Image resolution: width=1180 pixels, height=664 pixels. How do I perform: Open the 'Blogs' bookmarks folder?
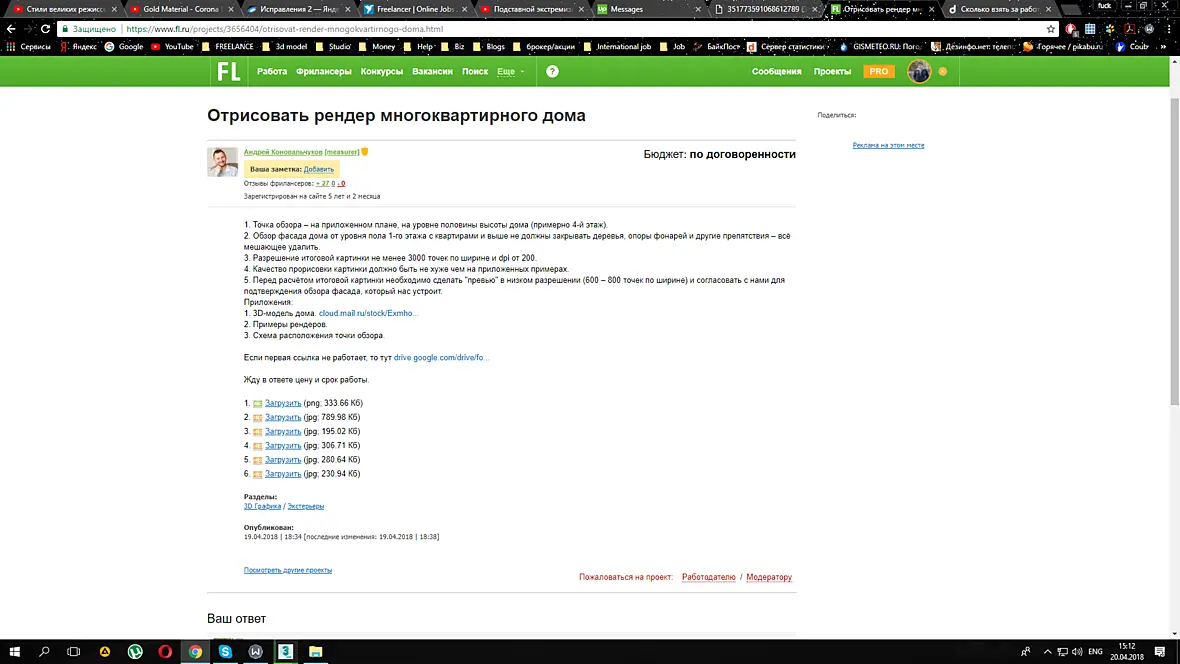489,47
